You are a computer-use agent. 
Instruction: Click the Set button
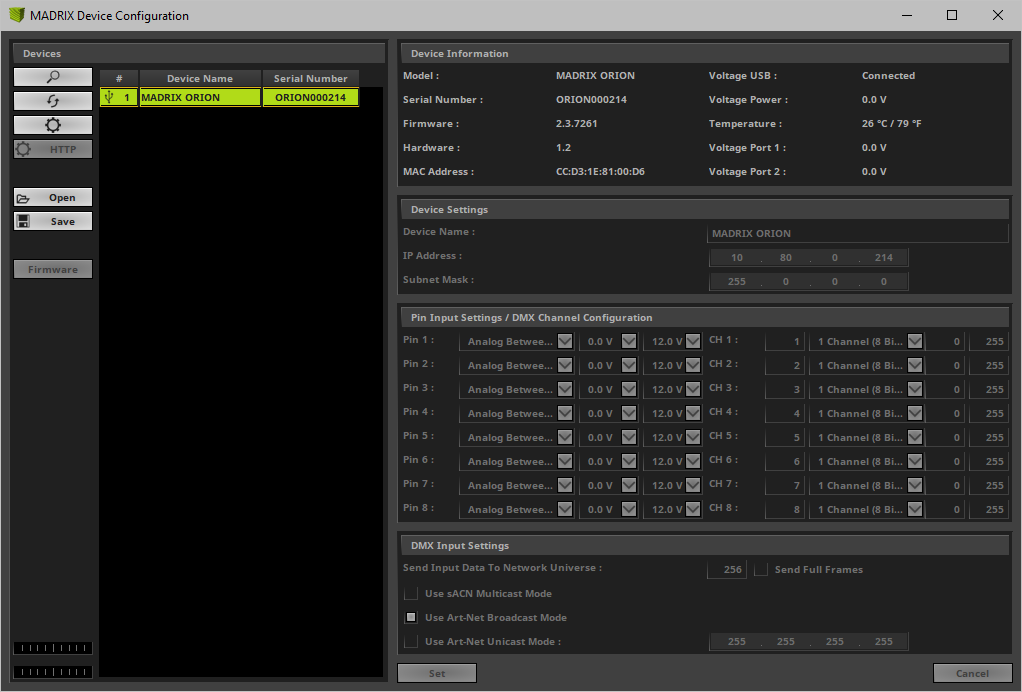coord(437,673)
